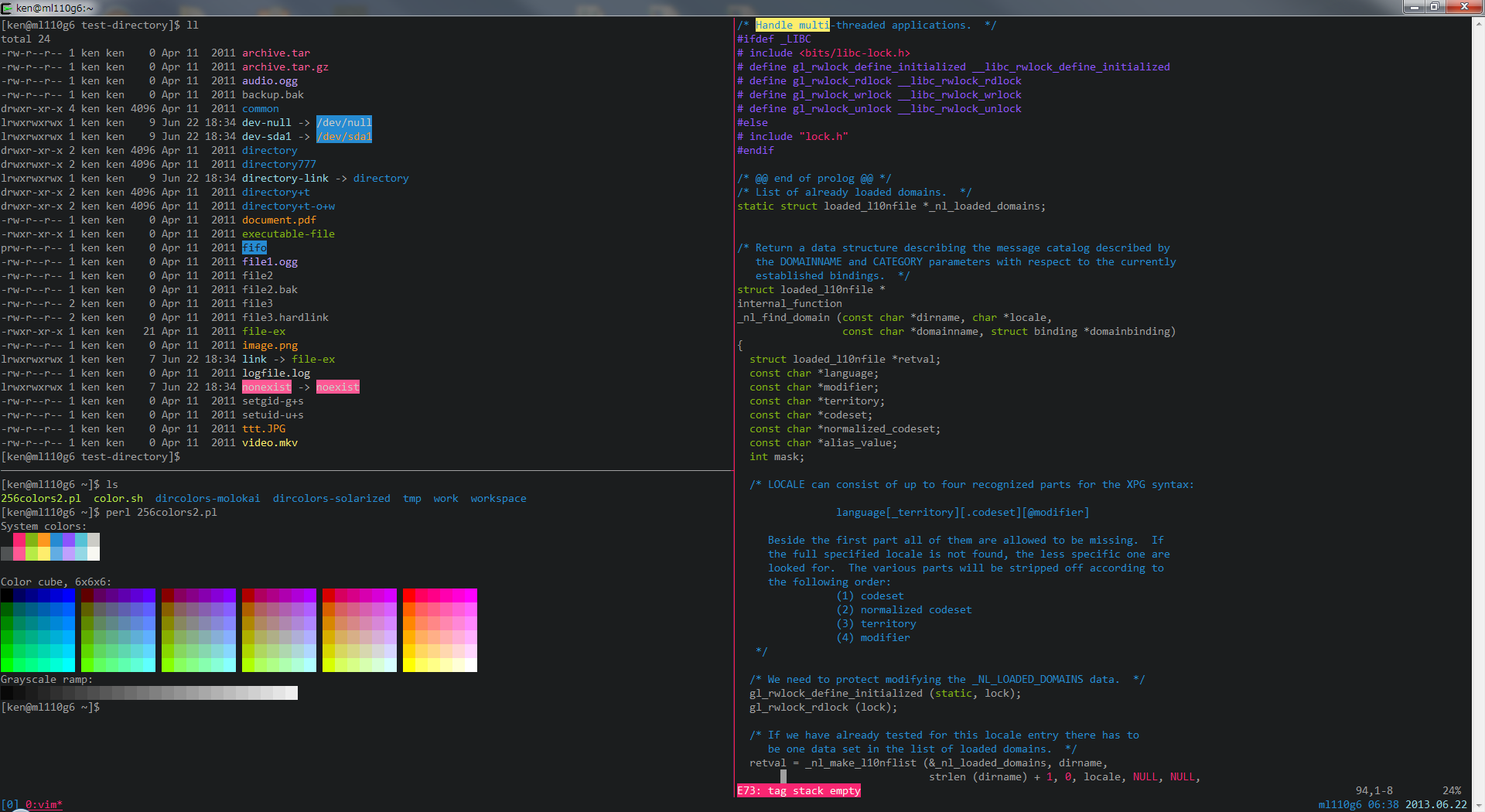Select the dev-null symlink entry

(x=266, y=122)
